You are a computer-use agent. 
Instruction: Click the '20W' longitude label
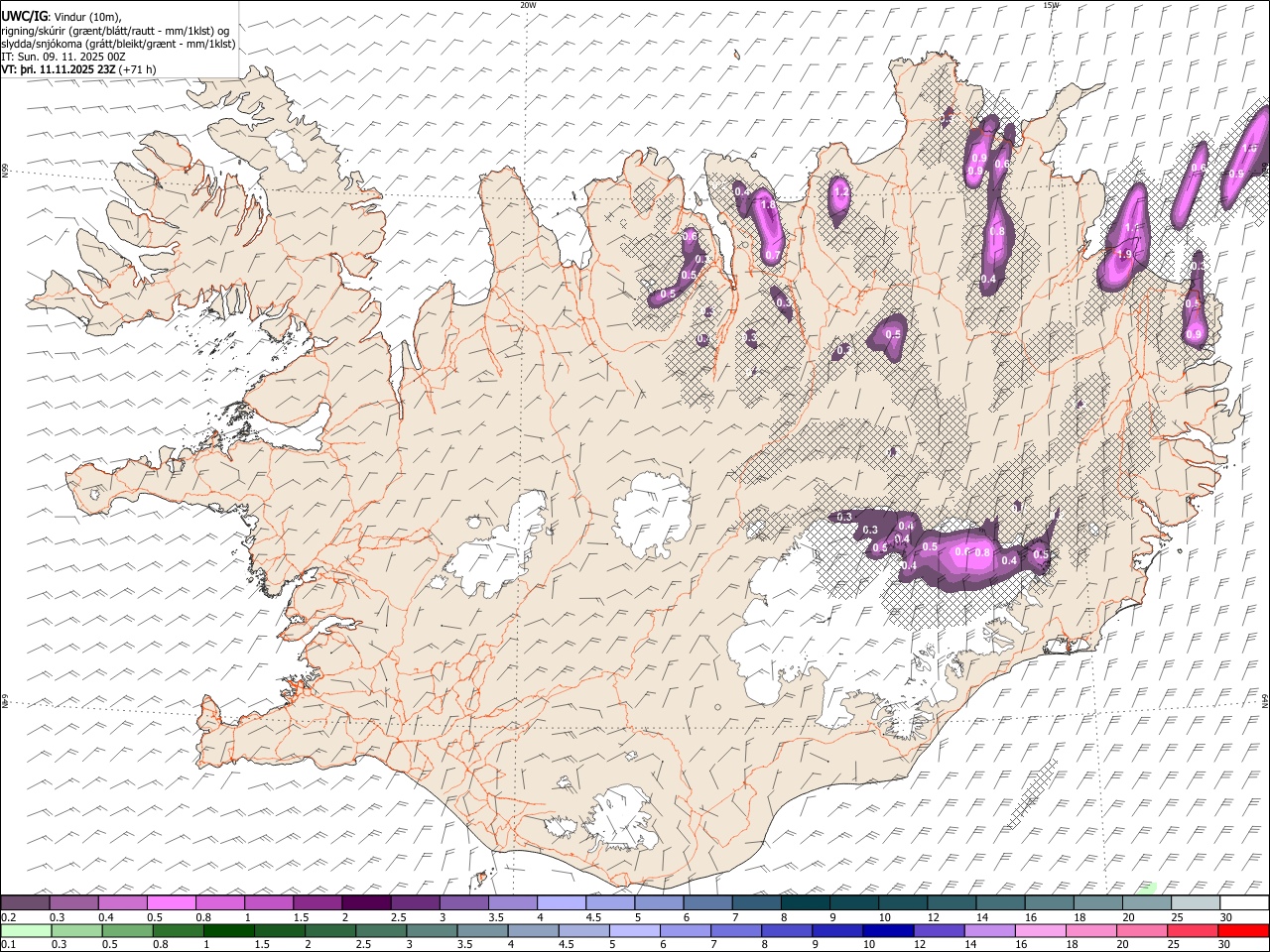tap(528, 5)
